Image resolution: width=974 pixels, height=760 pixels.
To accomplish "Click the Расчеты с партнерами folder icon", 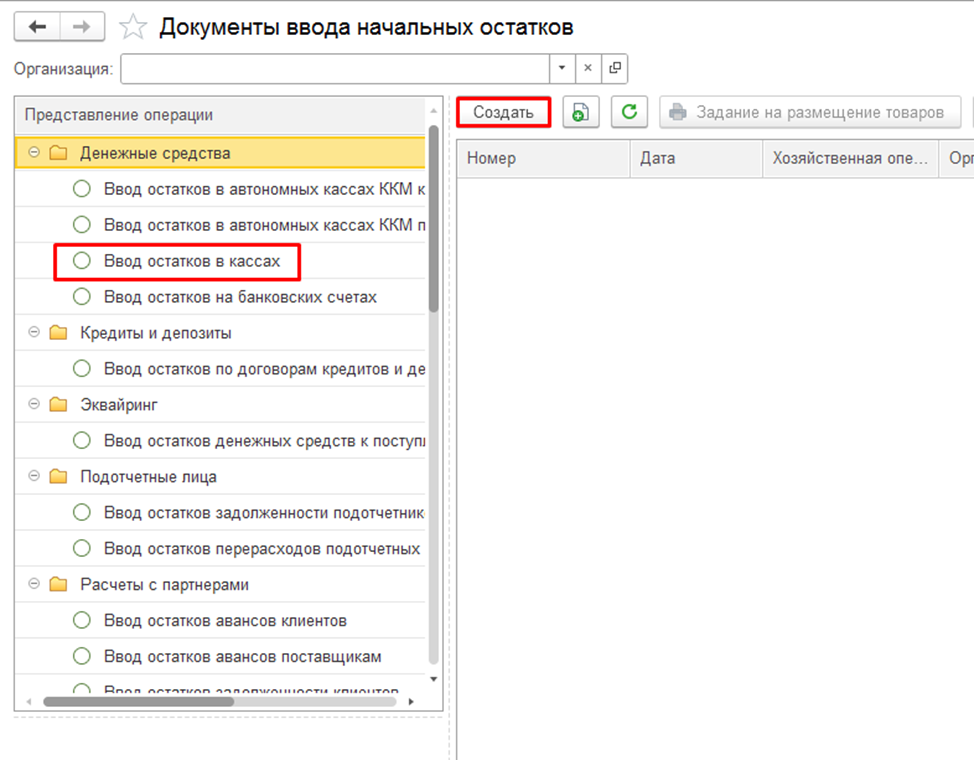I will coord(58,585).
